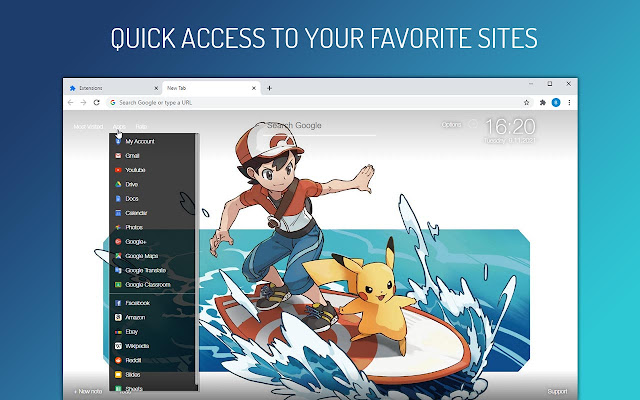Open My Account from the apps list
The image size is (640, 400).
pyautogui.click(x=135, y=142)
